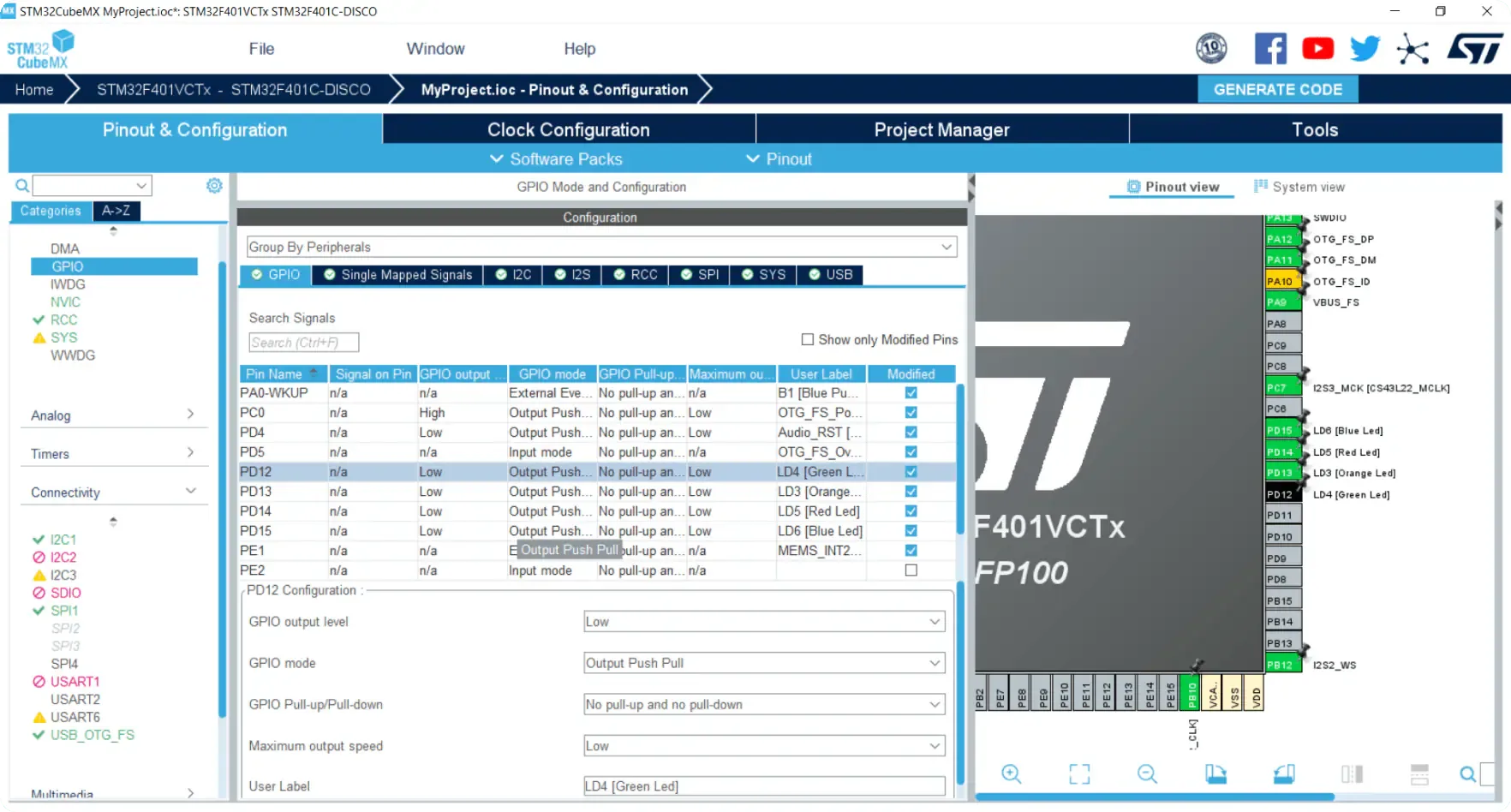Image resolution: width=1511 pixels, height=812 pixels.
Task: Open the ST Twitter icon
Action: click(x=1365, y=49)
